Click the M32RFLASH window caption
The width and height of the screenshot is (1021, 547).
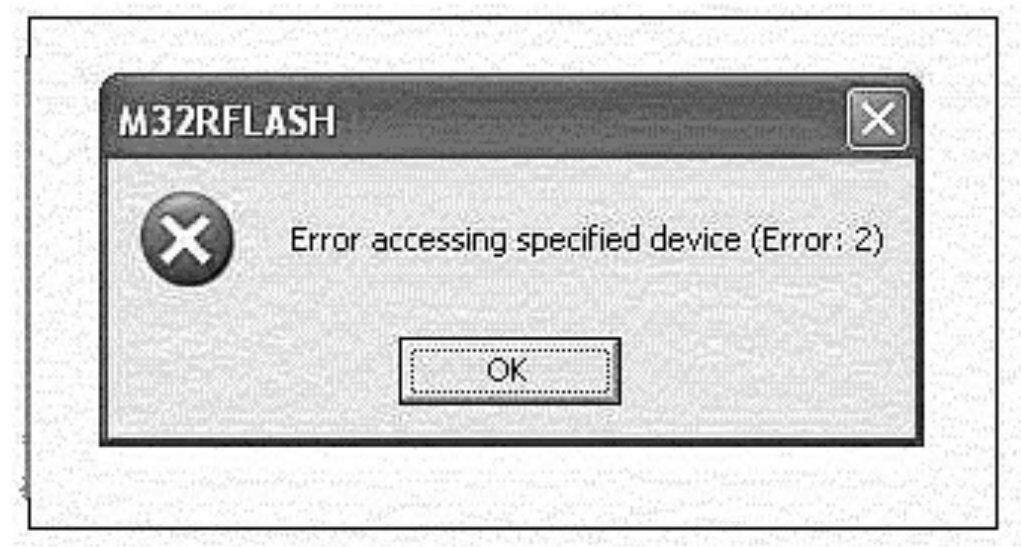pyautogui.click(x=227, y=121)
